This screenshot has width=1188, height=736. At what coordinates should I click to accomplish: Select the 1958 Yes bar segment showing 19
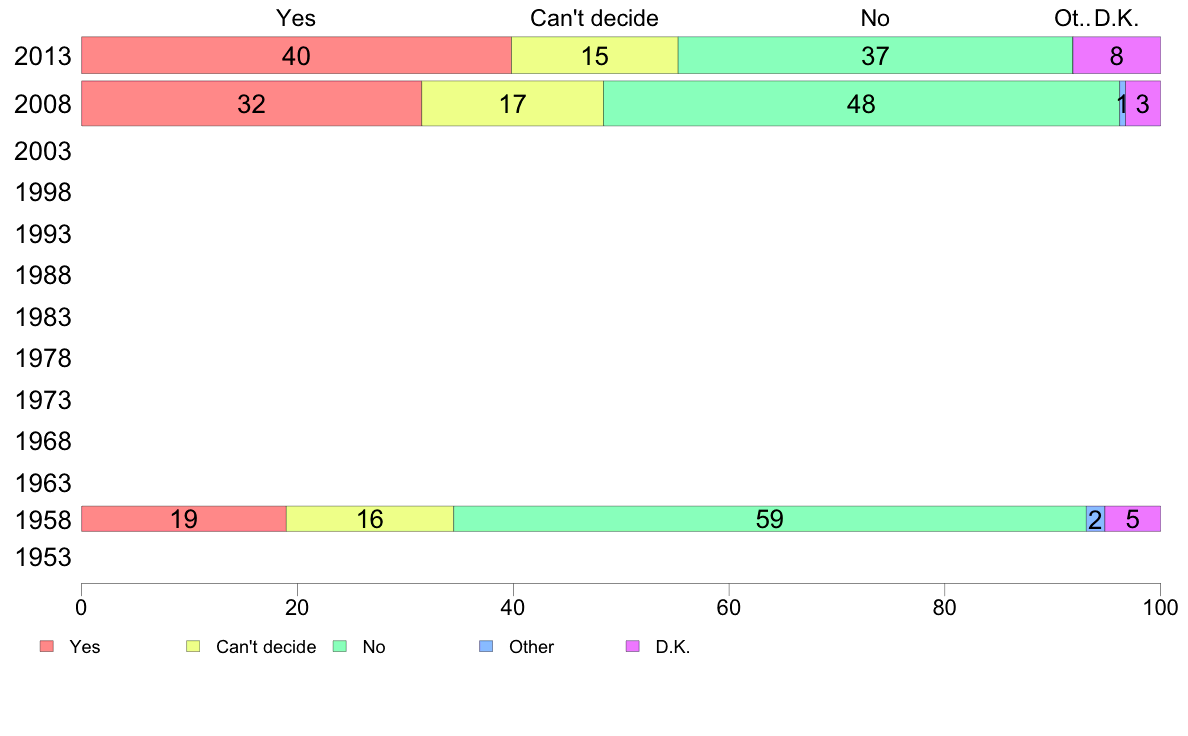tap(183, 519)
